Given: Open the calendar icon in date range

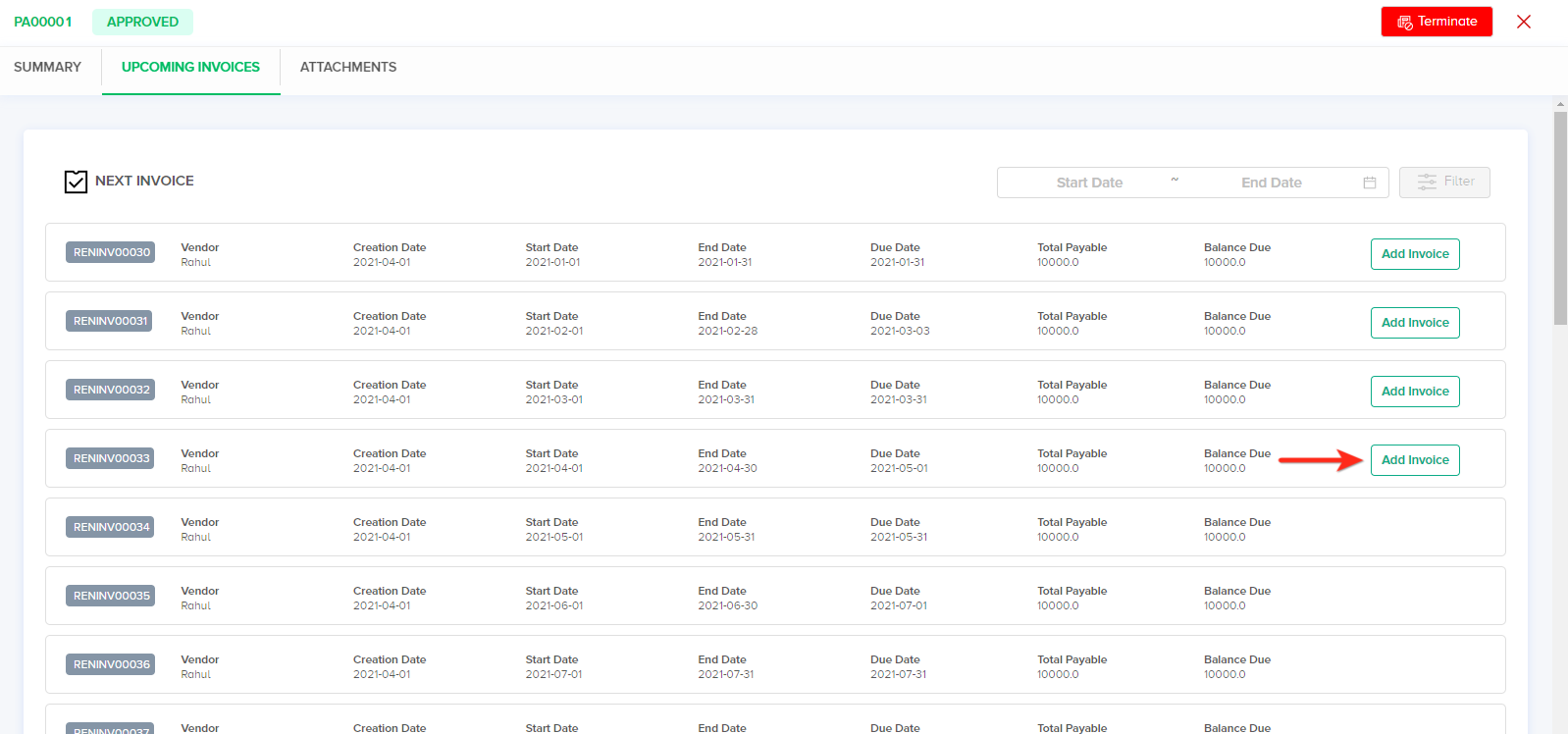Looking at the screenshot, I should pyautogui.click(x=1370, y=183).
